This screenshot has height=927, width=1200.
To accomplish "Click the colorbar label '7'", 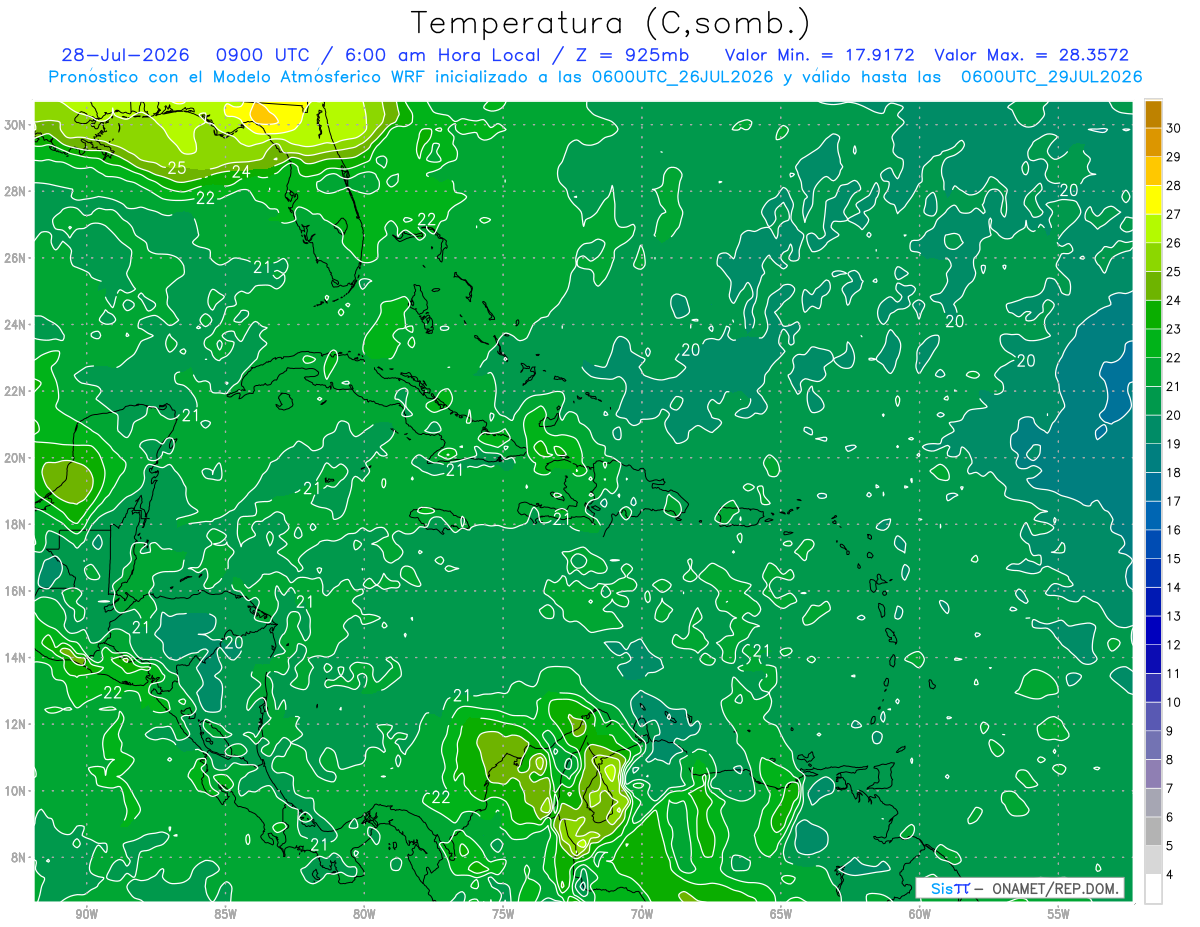I will click(x=1169, y=789).
